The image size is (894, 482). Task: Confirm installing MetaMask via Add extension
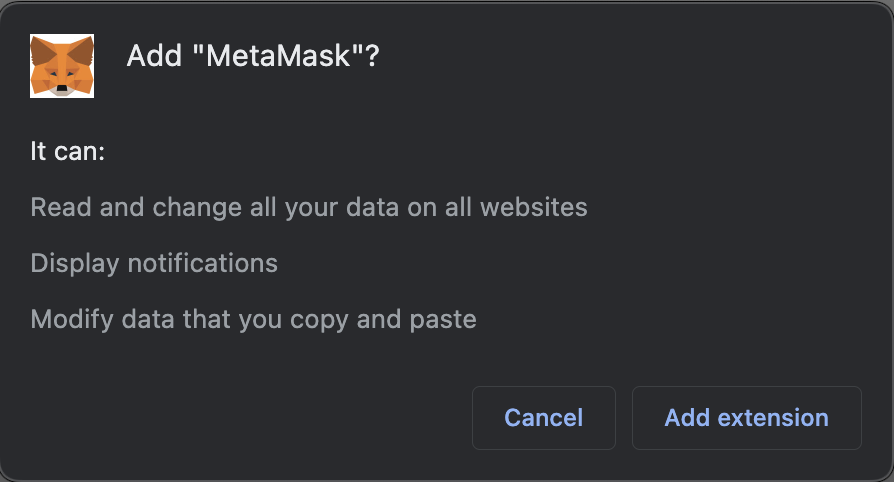click(746, 418)
